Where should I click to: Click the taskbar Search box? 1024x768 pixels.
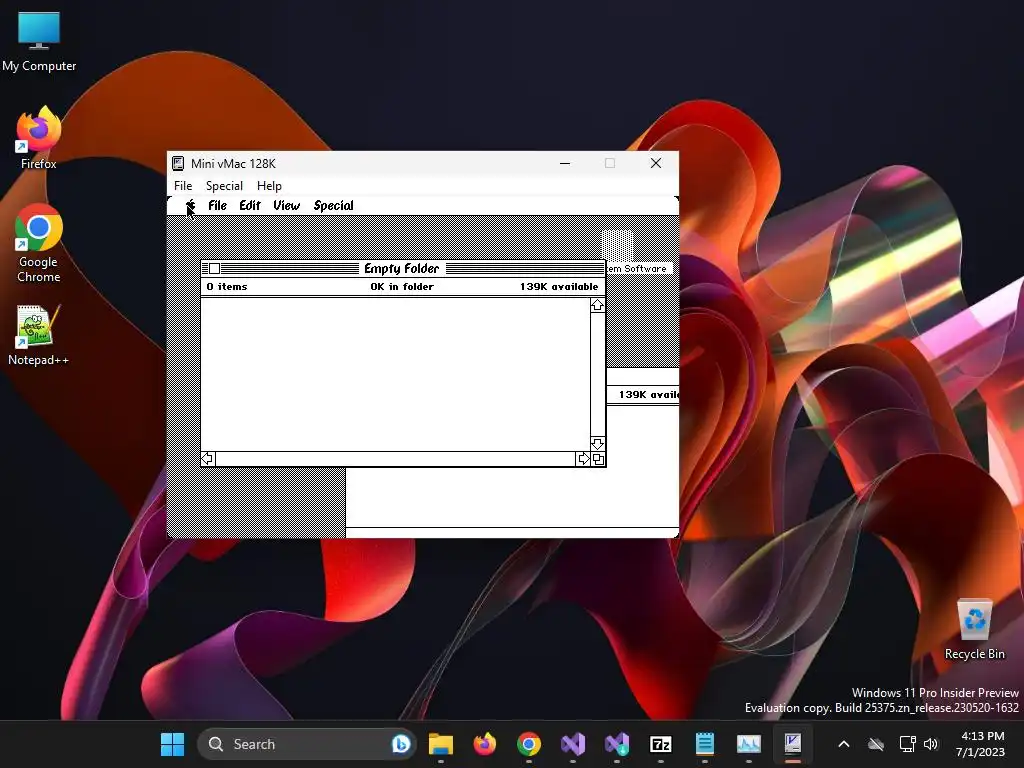point(306,744)
